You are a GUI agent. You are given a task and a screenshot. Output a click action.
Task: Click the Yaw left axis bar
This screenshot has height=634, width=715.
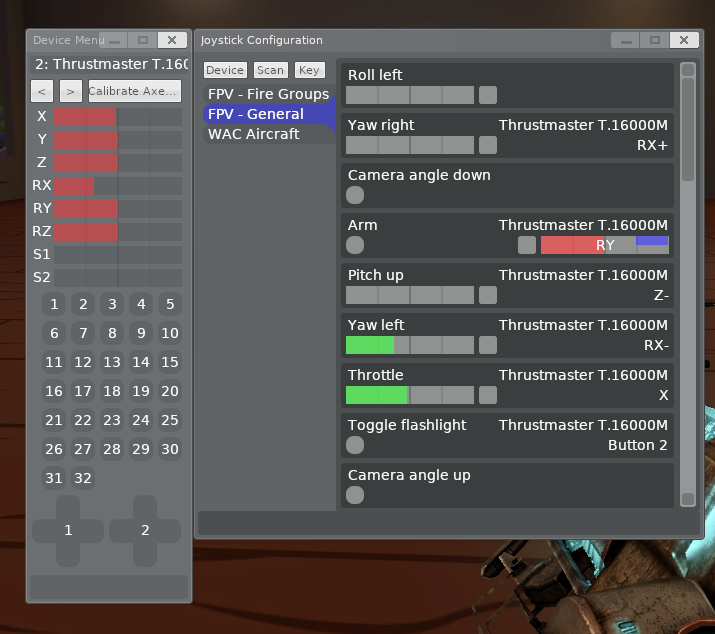tap(410, 345)
